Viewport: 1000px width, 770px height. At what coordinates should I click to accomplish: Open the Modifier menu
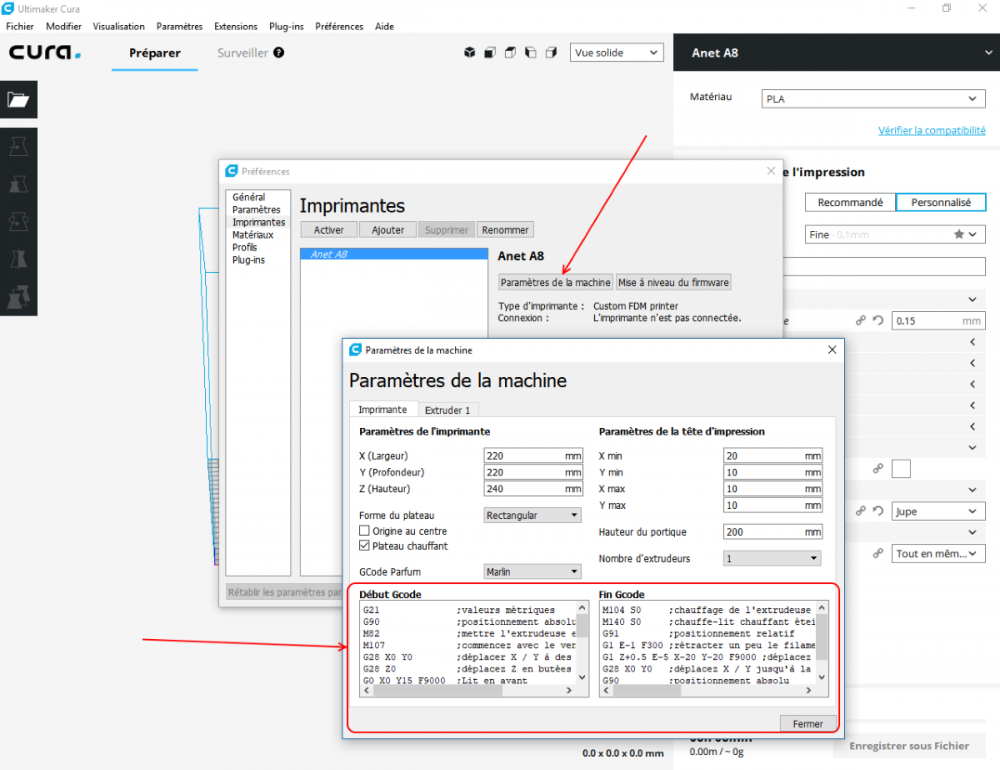[64, 26]
